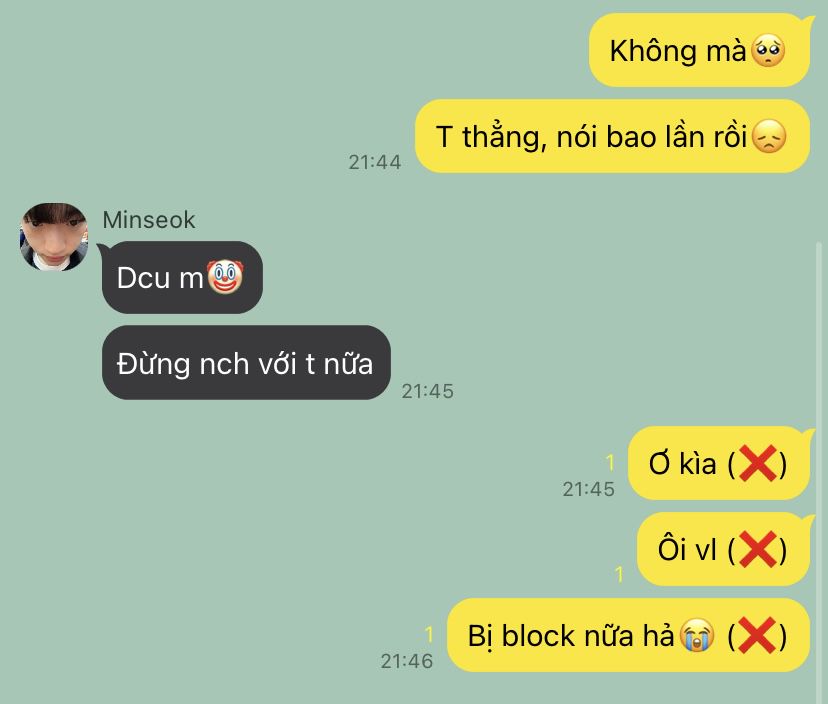The height and width of the screenshot is (704, 828).
Task: Tap the Minseok sender name
Action: coord(149,220)
